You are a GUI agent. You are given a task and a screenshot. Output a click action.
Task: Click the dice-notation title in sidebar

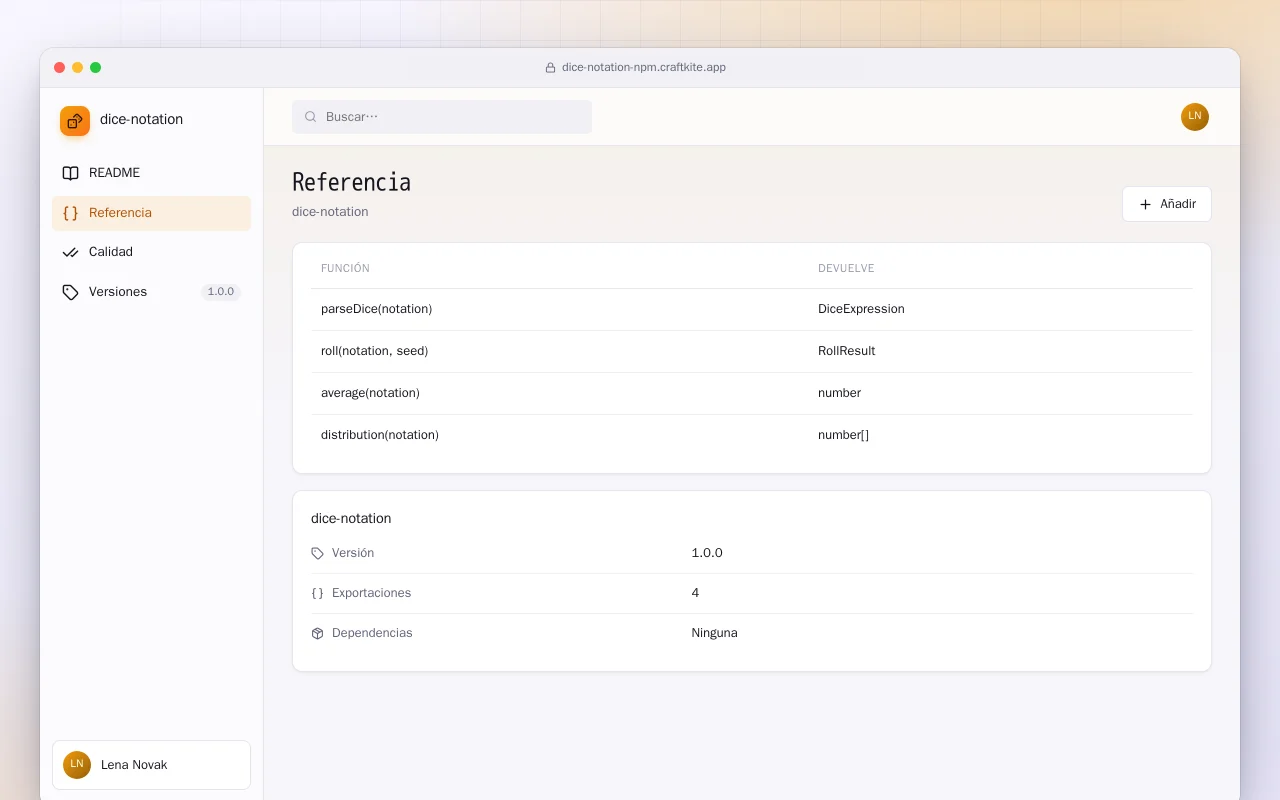[141, 119]
